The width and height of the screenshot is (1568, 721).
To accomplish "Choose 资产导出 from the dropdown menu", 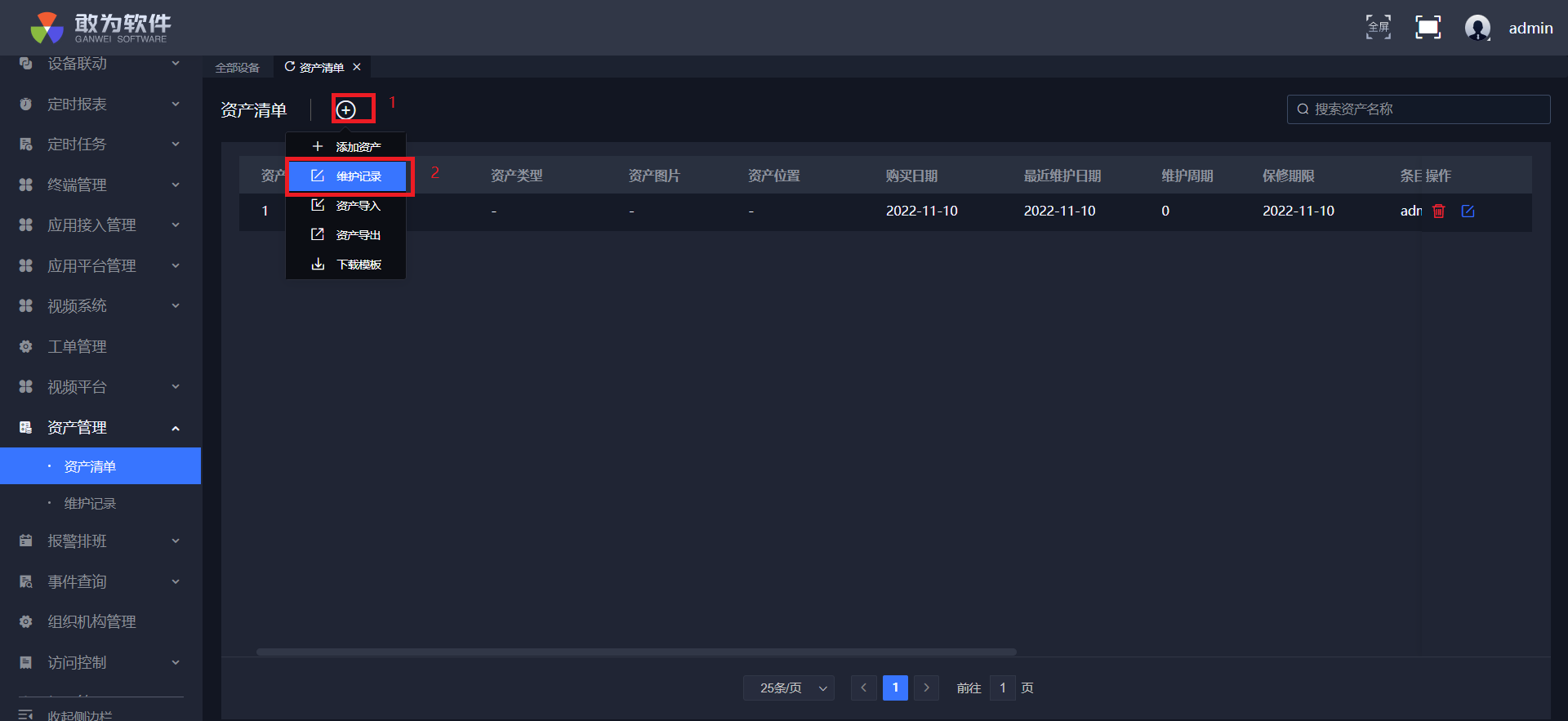I will pyautogui.click(x=346, y=235).
